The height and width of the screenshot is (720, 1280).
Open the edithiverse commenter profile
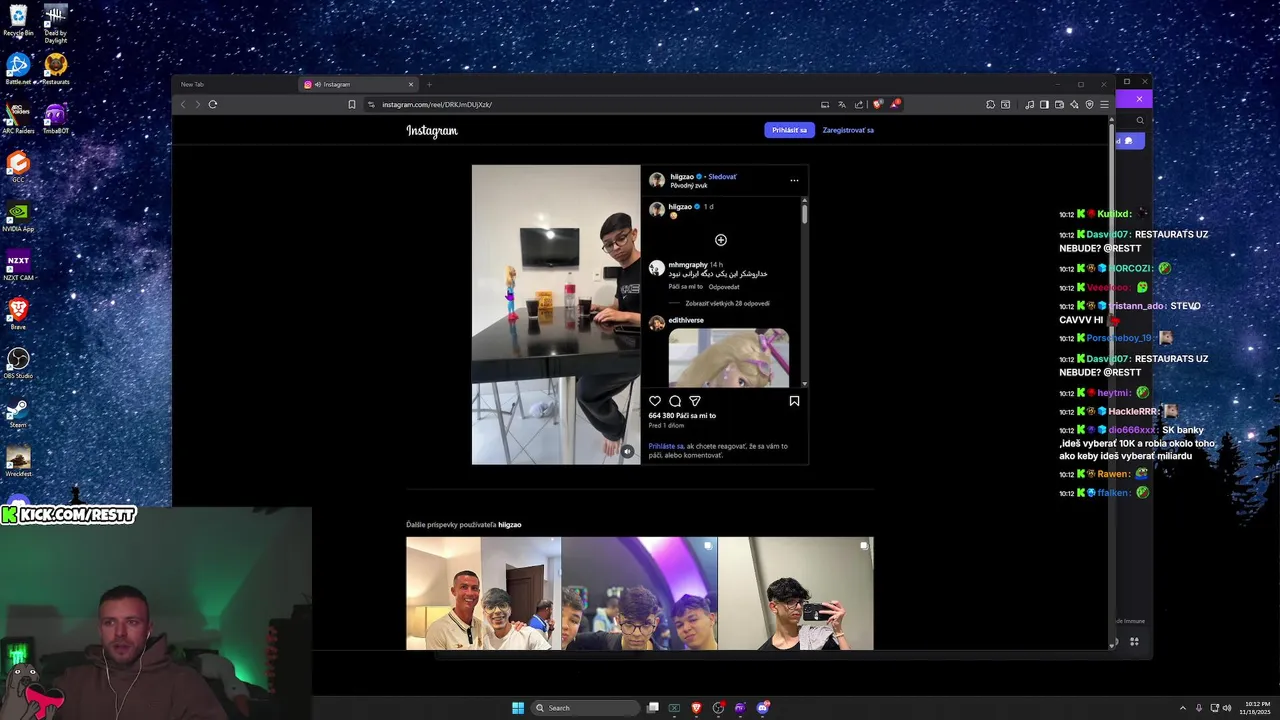(x=686, y=321)
